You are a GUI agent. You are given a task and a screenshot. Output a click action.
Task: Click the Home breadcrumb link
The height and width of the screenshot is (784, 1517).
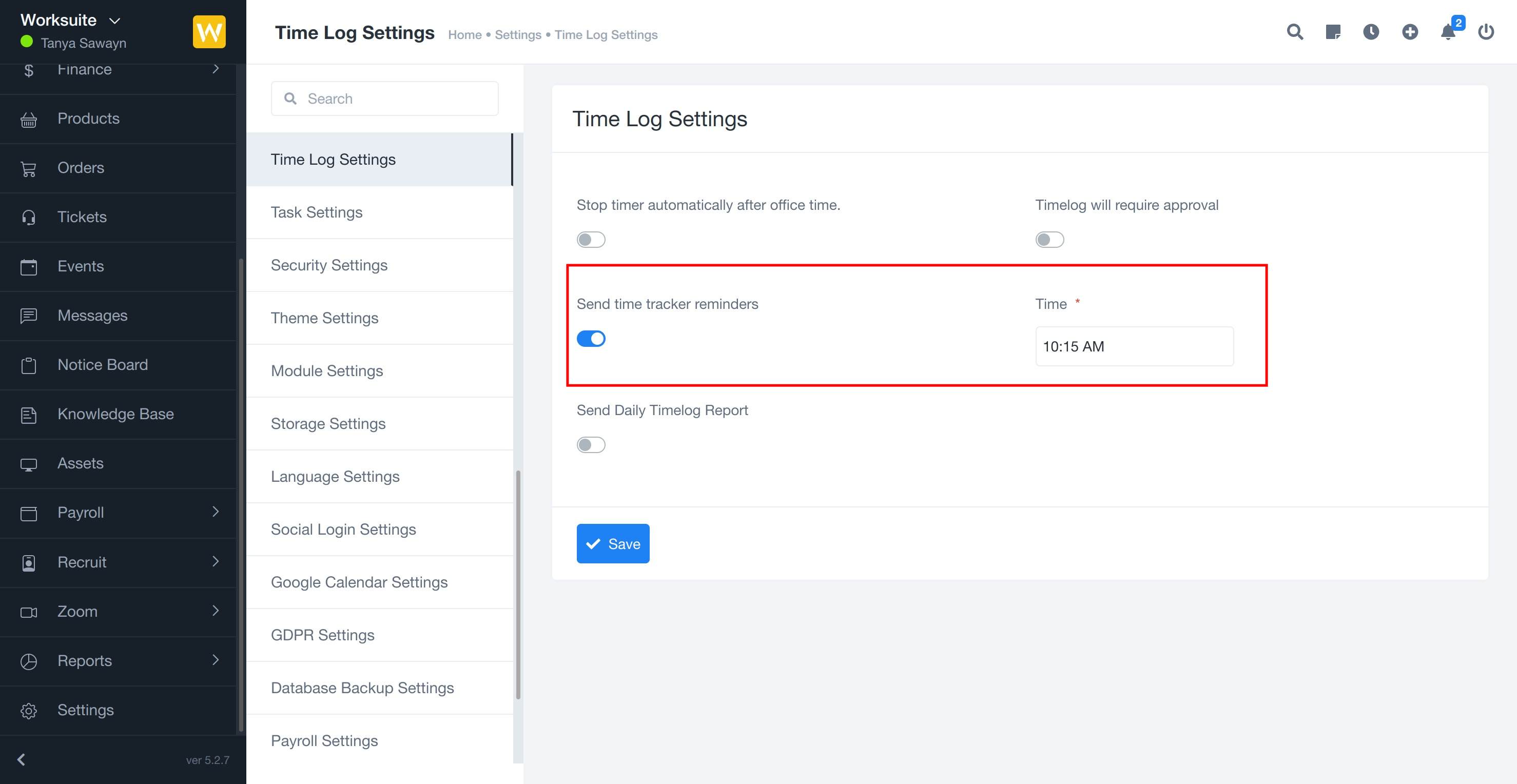(464, 35)
